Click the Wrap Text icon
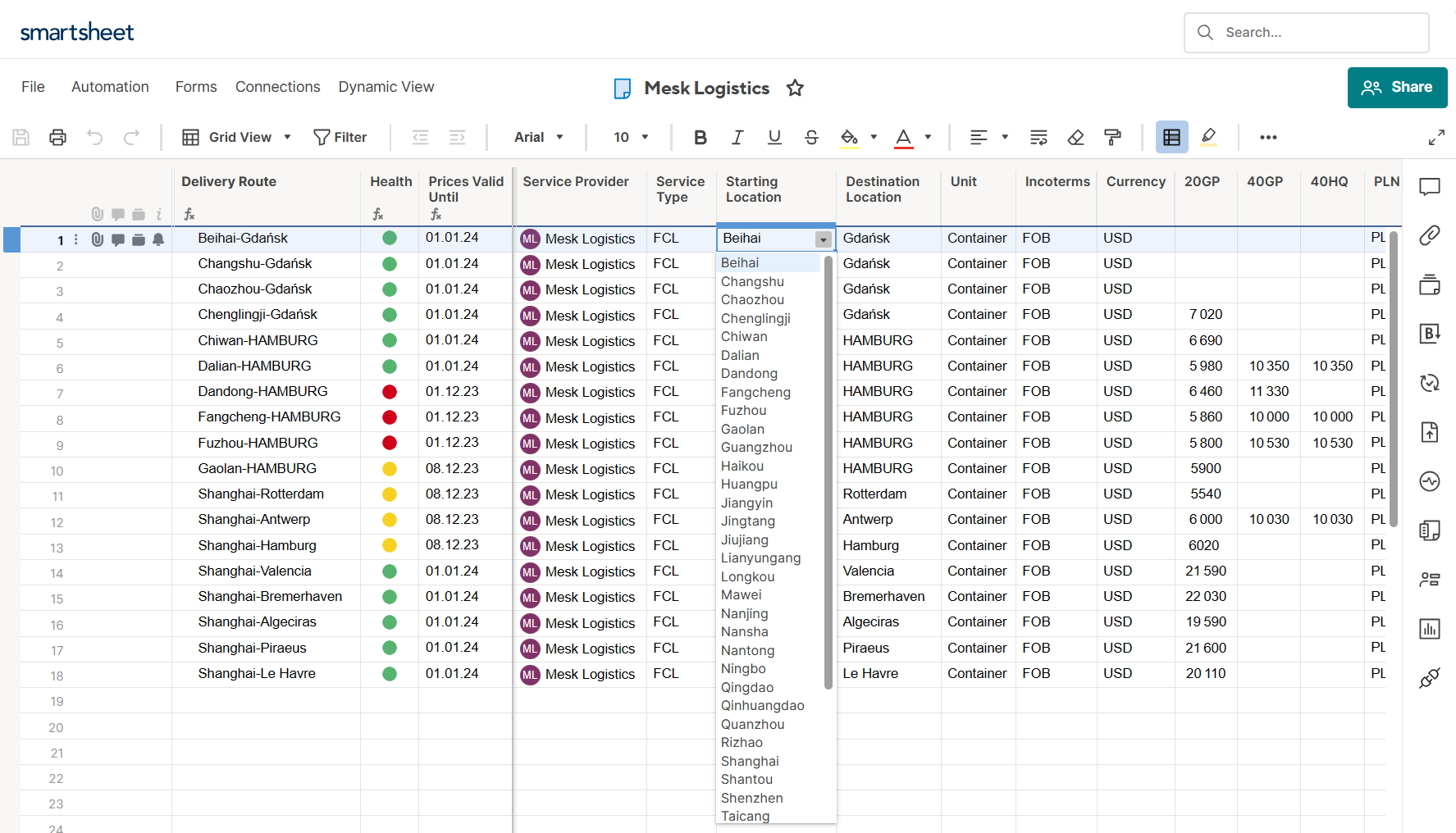This screenshot has width=1456, height=833. click(1038, 138)
